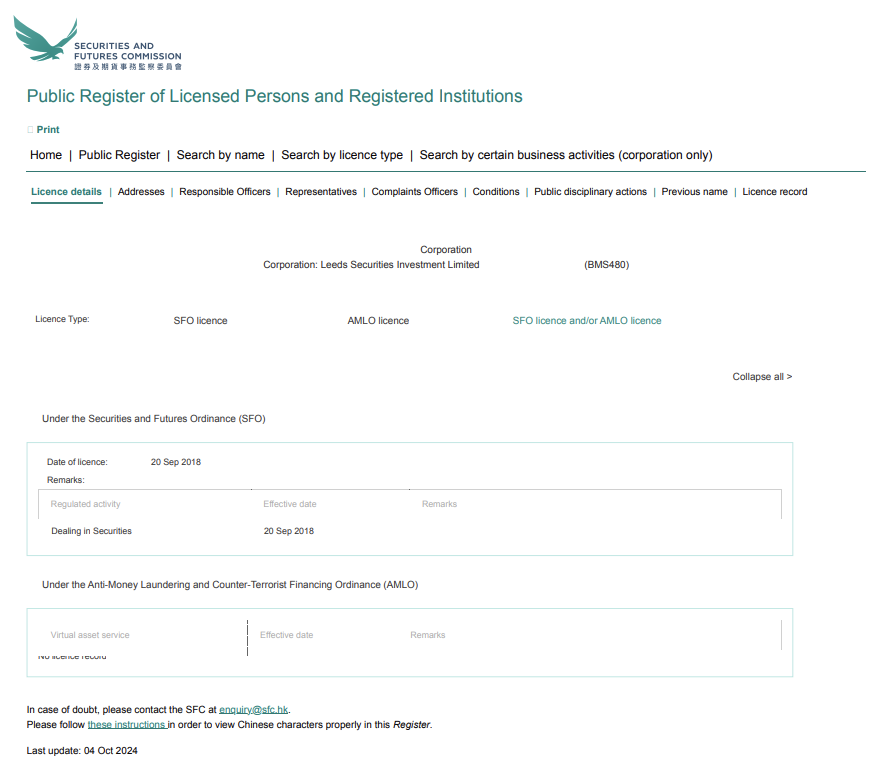Open the Previous name tab

(x=694, y=192)
